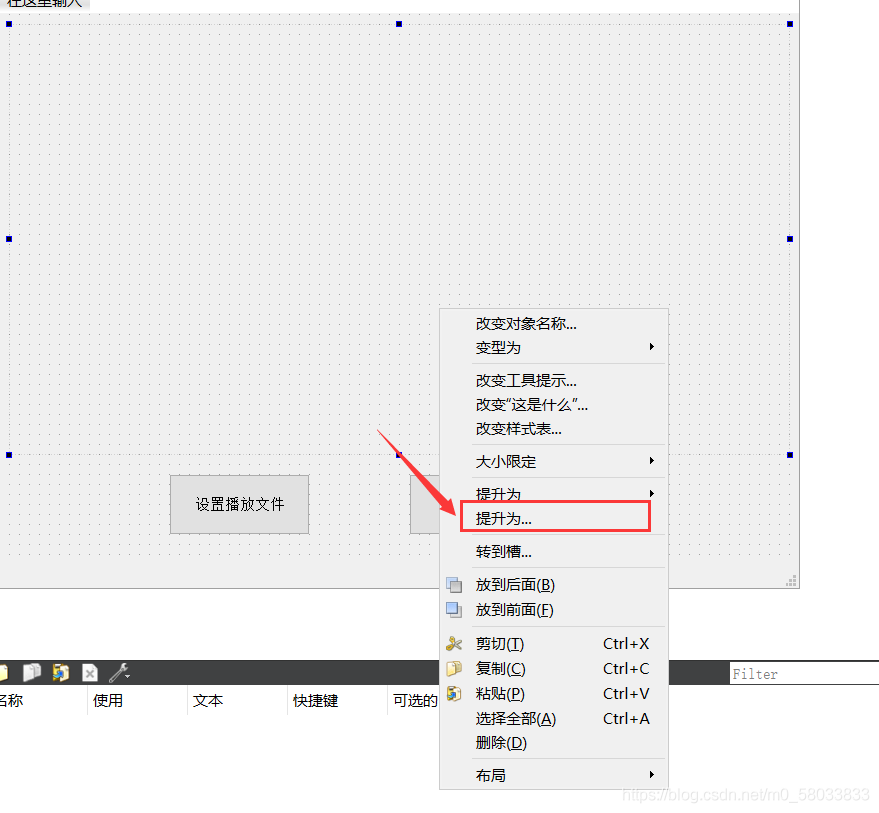879x813 pixels.
Task: Expand the 变型为 submenu
Action: coord(554,348)
